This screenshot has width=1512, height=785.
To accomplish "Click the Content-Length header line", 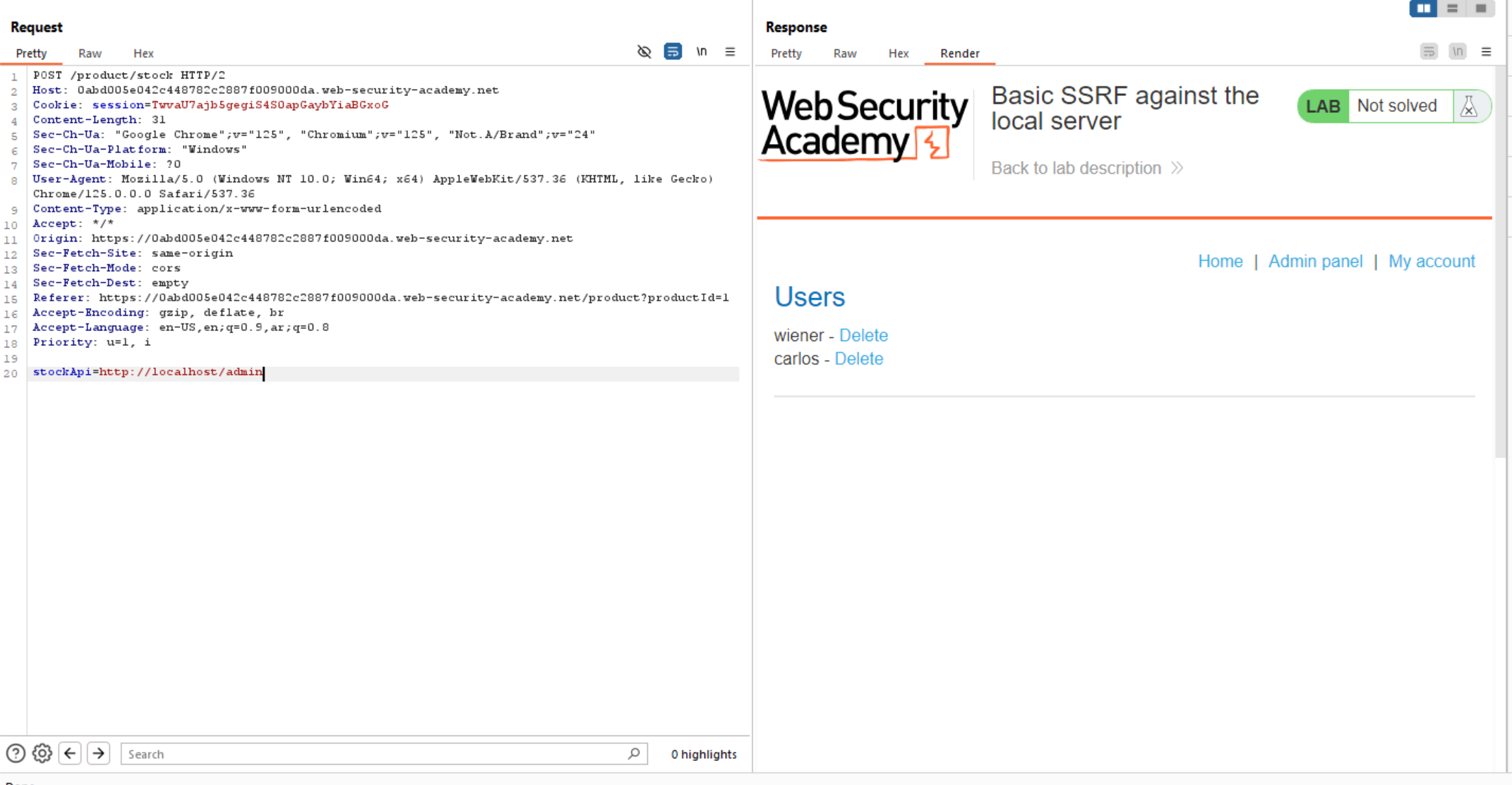I will [99, 119].
